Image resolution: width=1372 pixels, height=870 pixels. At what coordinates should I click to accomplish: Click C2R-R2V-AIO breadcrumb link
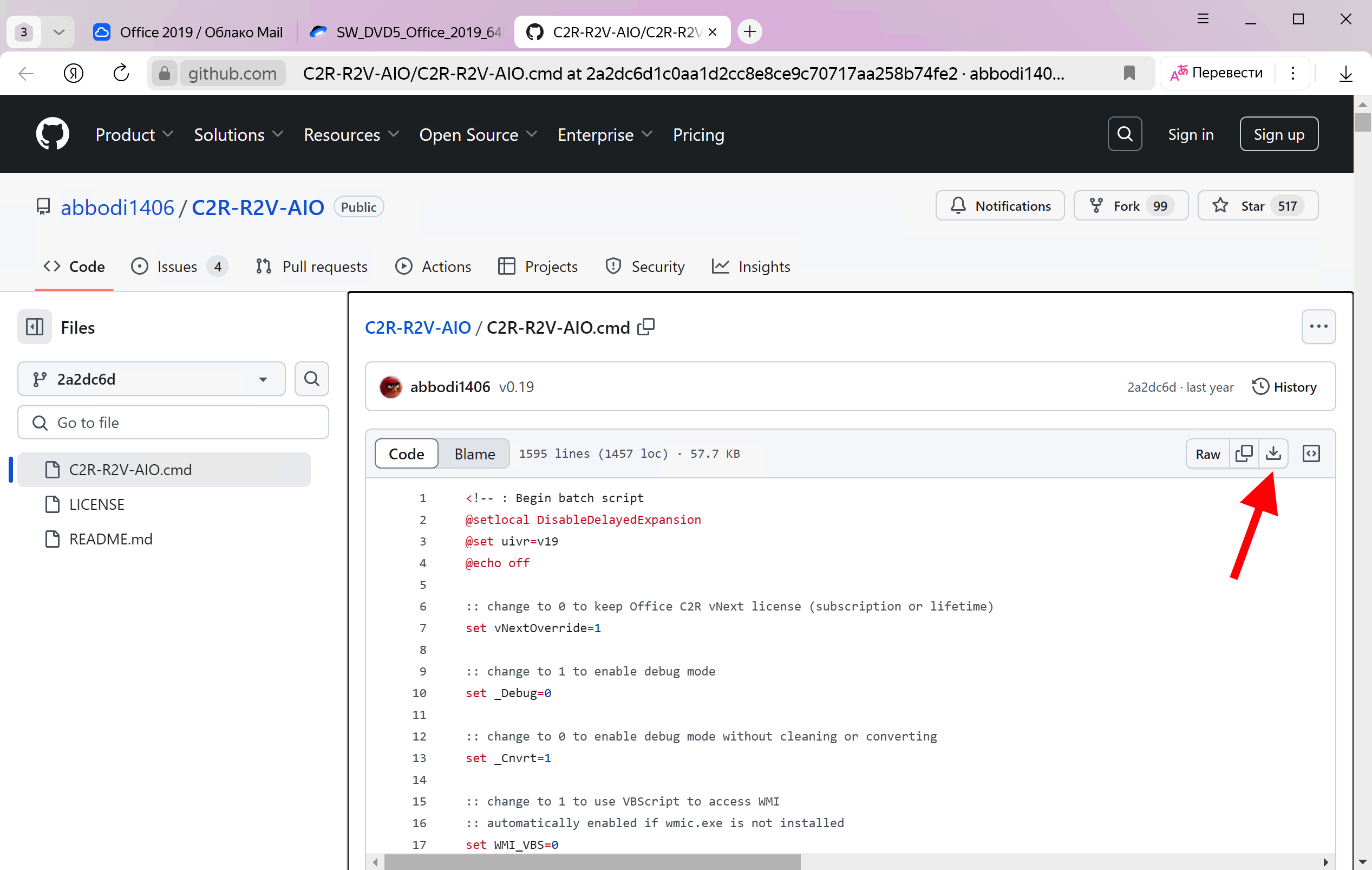pos(417,327)
